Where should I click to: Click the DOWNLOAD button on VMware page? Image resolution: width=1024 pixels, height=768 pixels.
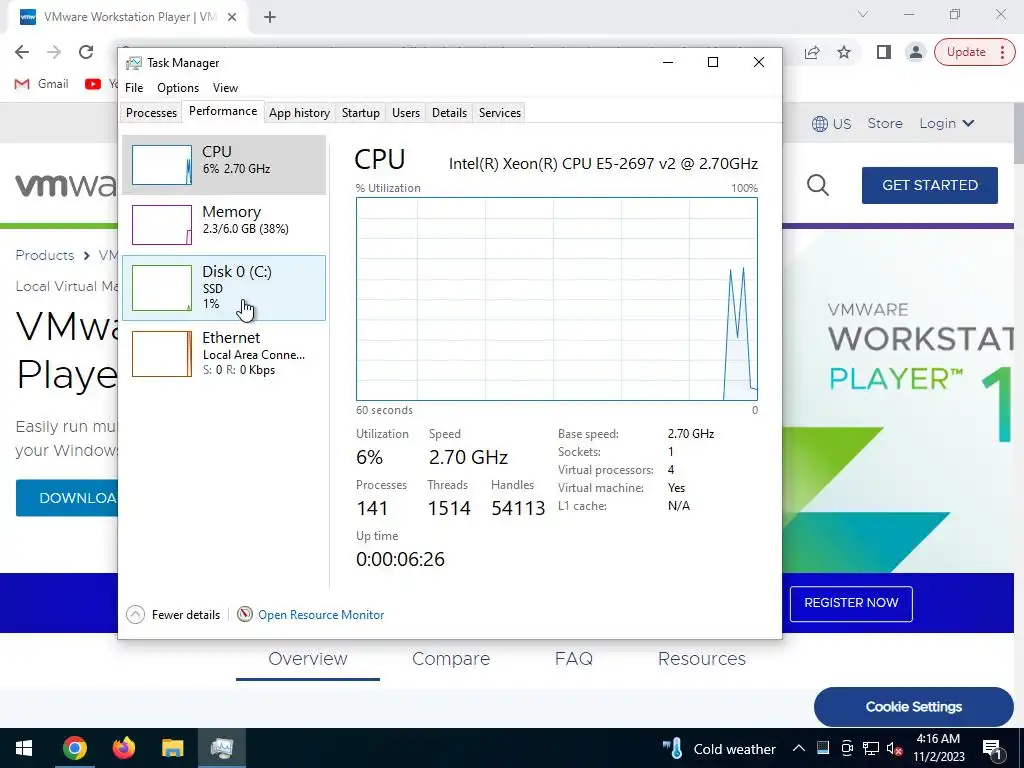tap(67, 498)
